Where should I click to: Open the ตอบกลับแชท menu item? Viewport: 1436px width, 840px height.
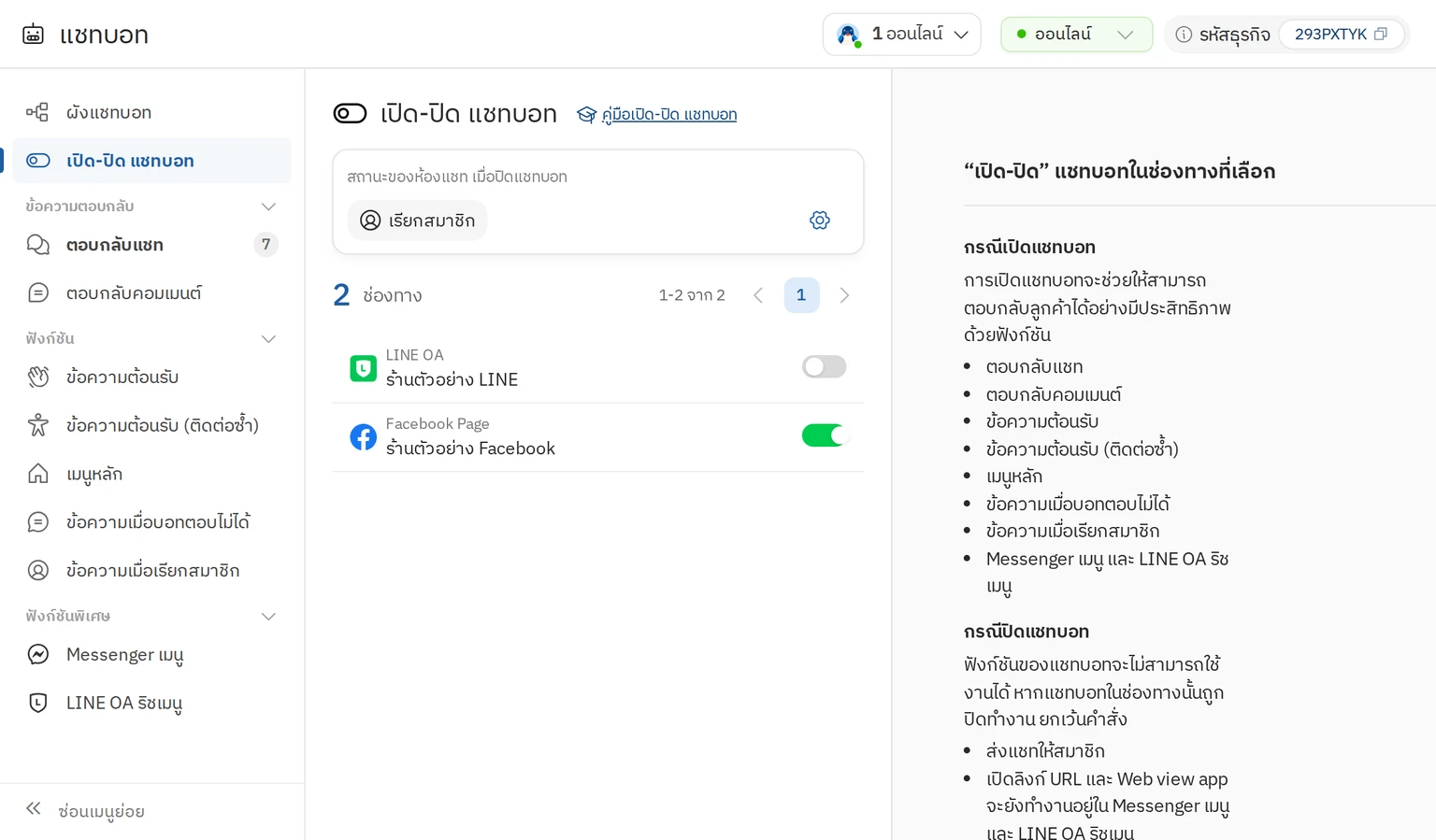click(x=151, y=245)
